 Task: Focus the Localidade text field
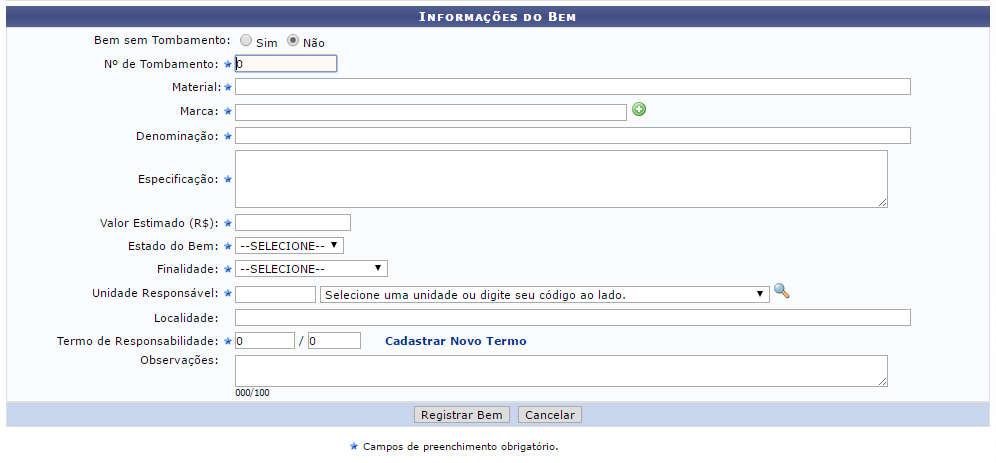572,318
